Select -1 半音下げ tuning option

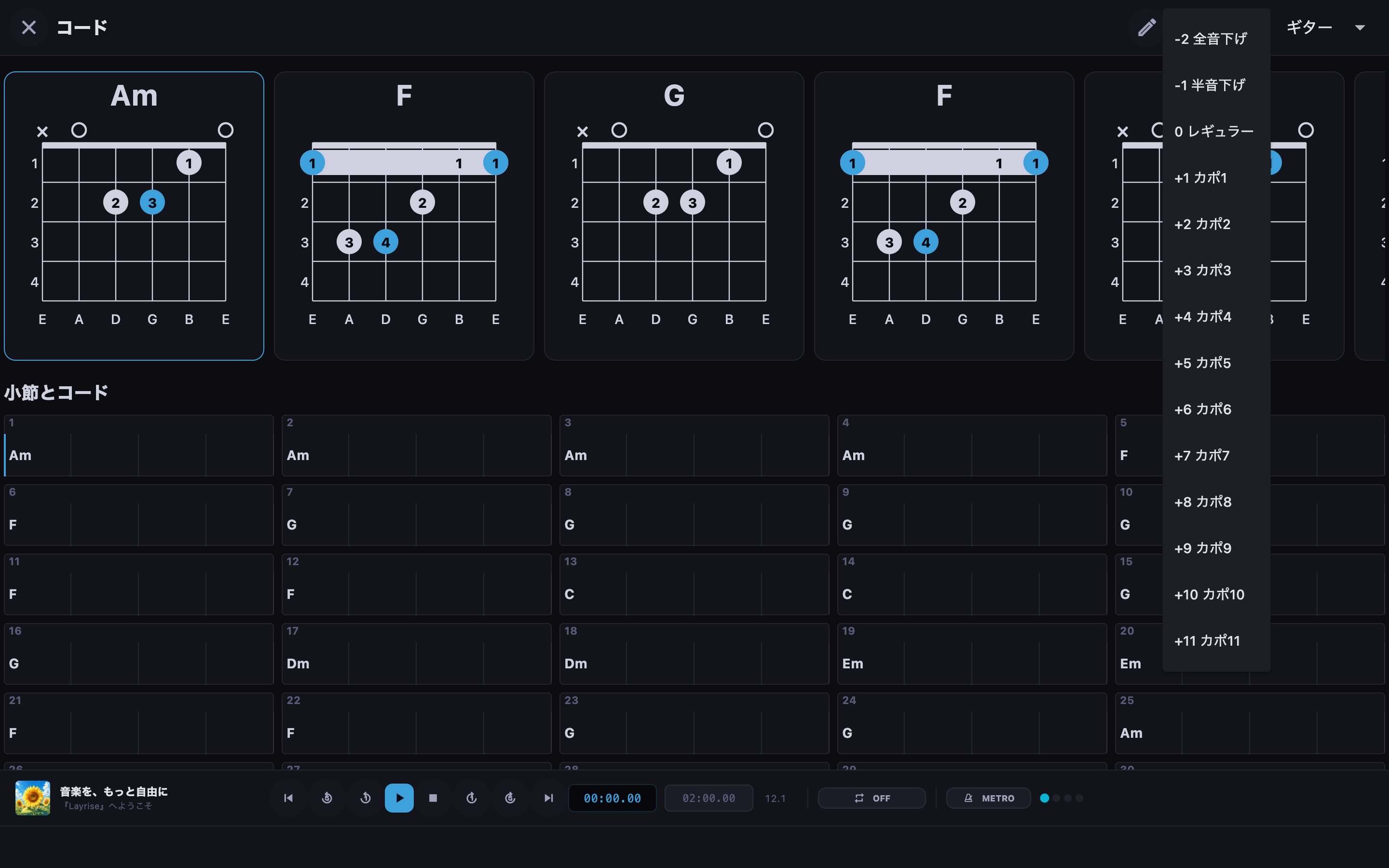point(1216,85)
